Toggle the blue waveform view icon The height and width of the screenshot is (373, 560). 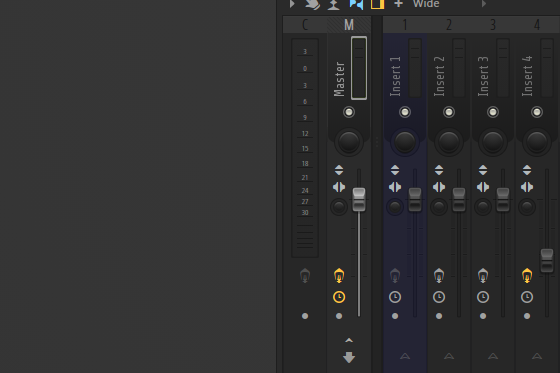(356, 4)
